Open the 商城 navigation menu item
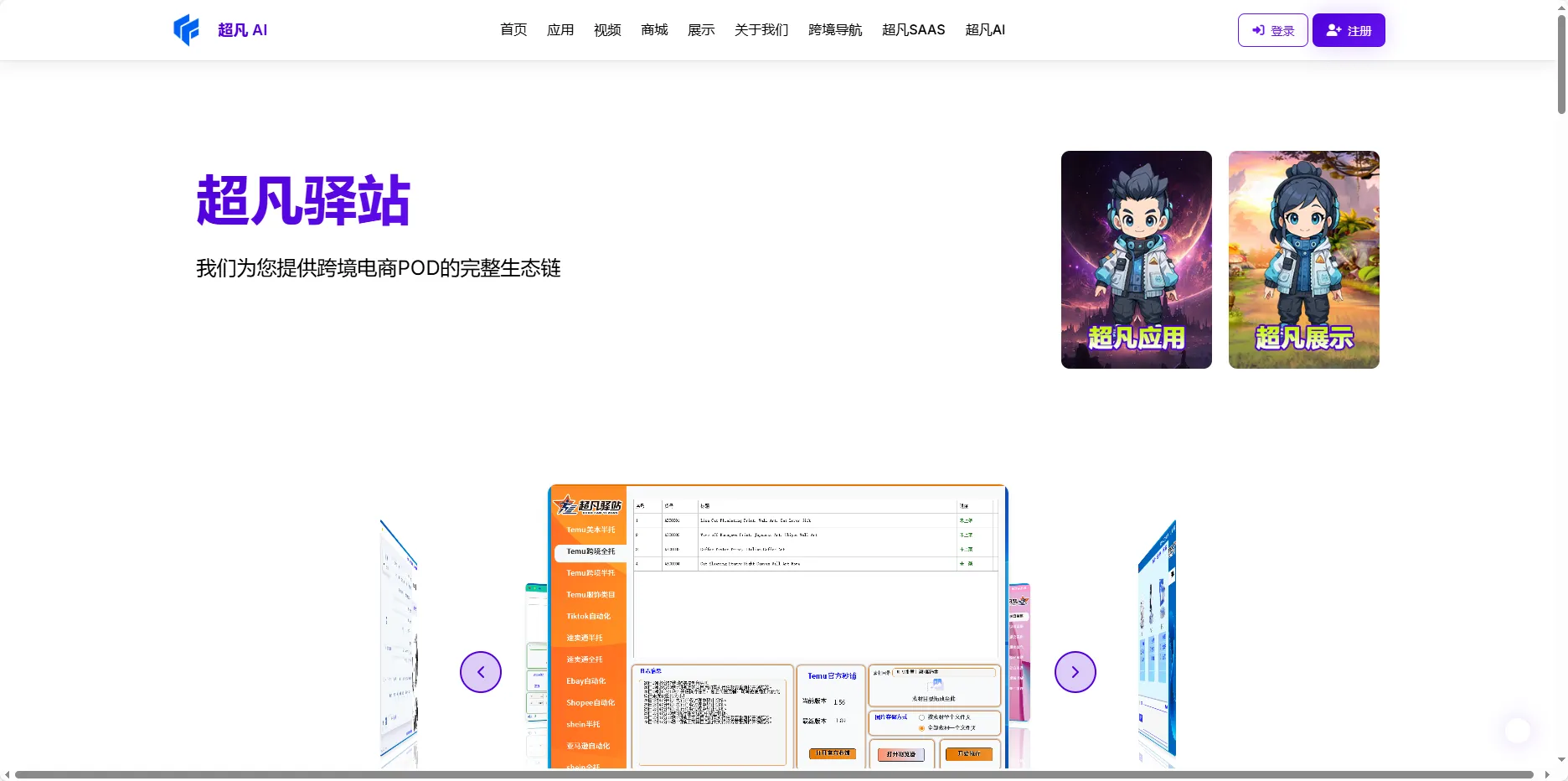The height and width of the screenshot is (781, 1568). [x=653, y=29]
